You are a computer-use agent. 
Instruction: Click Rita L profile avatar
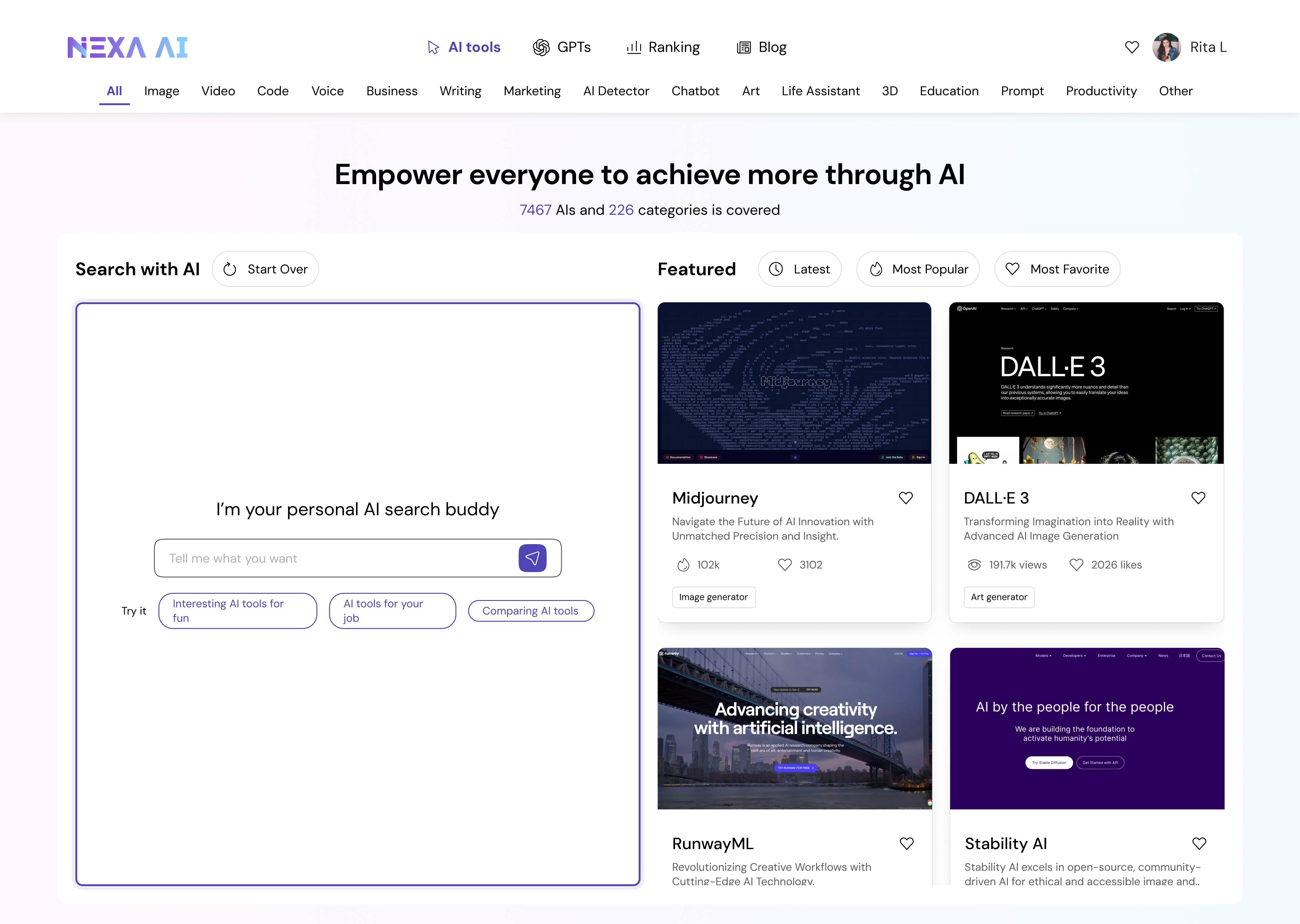point(1166,47)
